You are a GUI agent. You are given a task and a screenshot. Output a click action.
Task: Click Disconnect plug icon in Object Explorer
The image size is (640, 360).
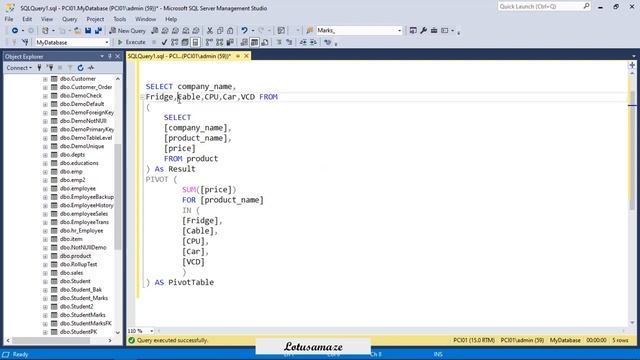pos(50,68)
